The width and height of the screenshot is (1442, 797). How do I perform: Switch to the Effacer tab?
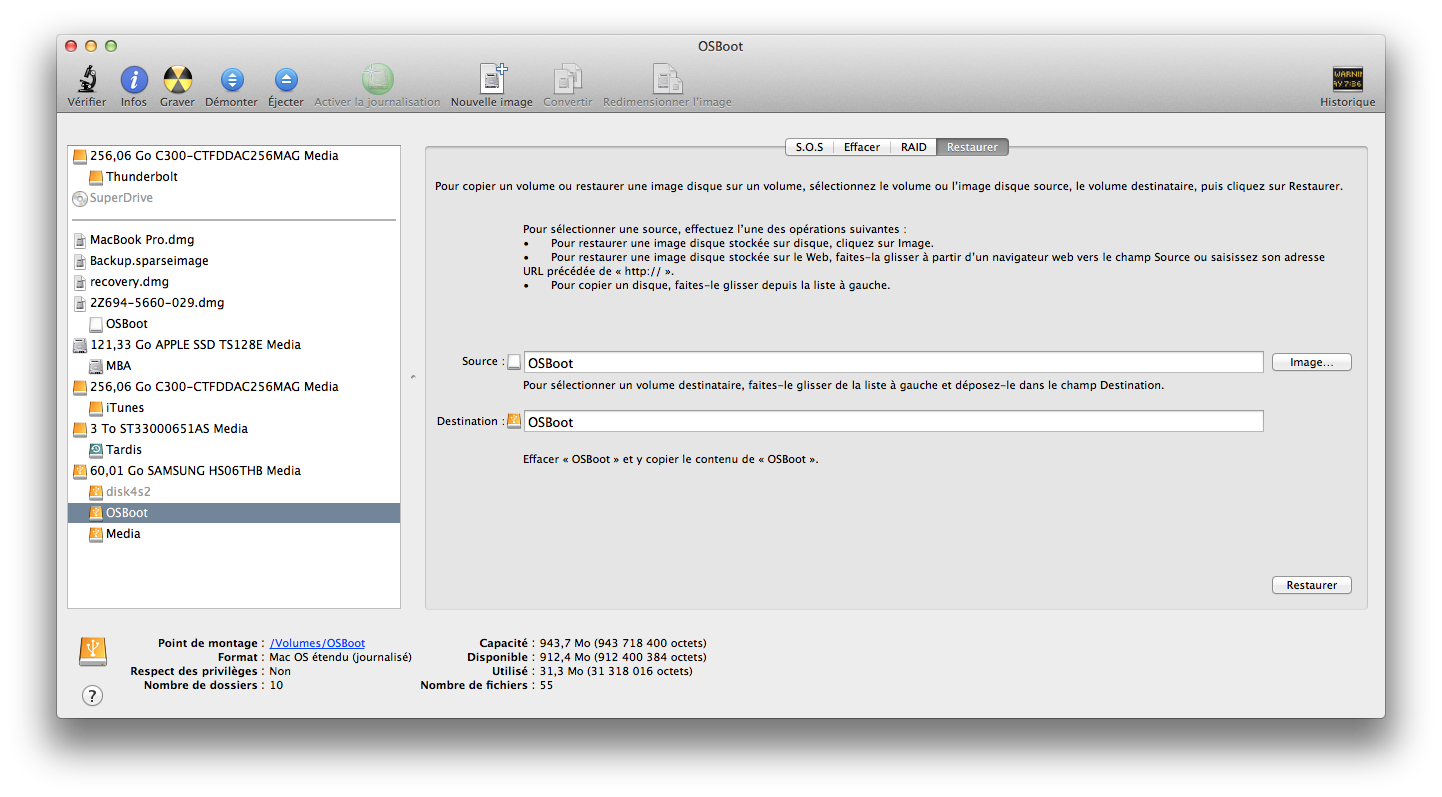(x=861, y=147)
